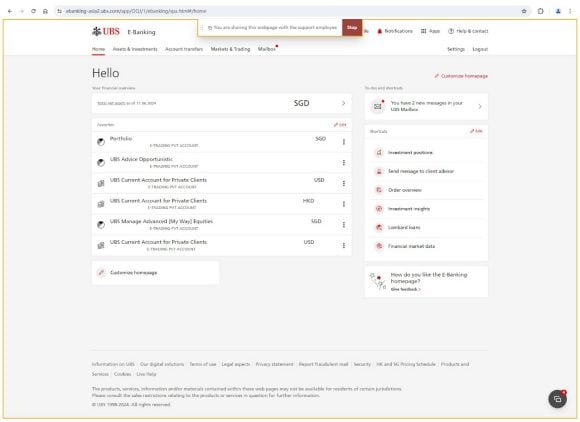This screenshot has height=422, width=580.
Task: Click the HKD current account icon
Action: point(101,204)
